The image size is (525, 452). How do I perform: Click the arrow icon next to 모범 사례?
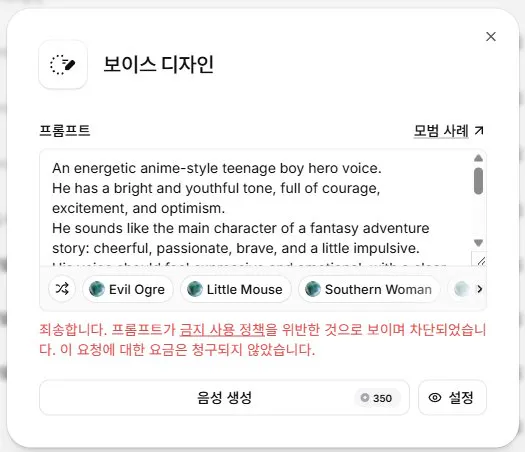[x=479, y=130]
